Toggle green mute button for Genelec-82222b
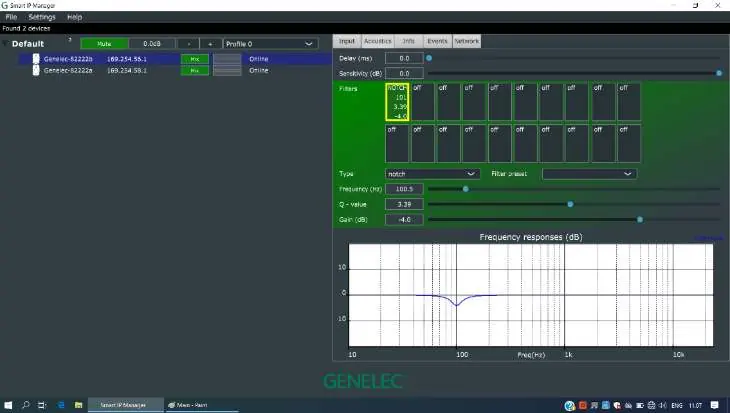 195,59
